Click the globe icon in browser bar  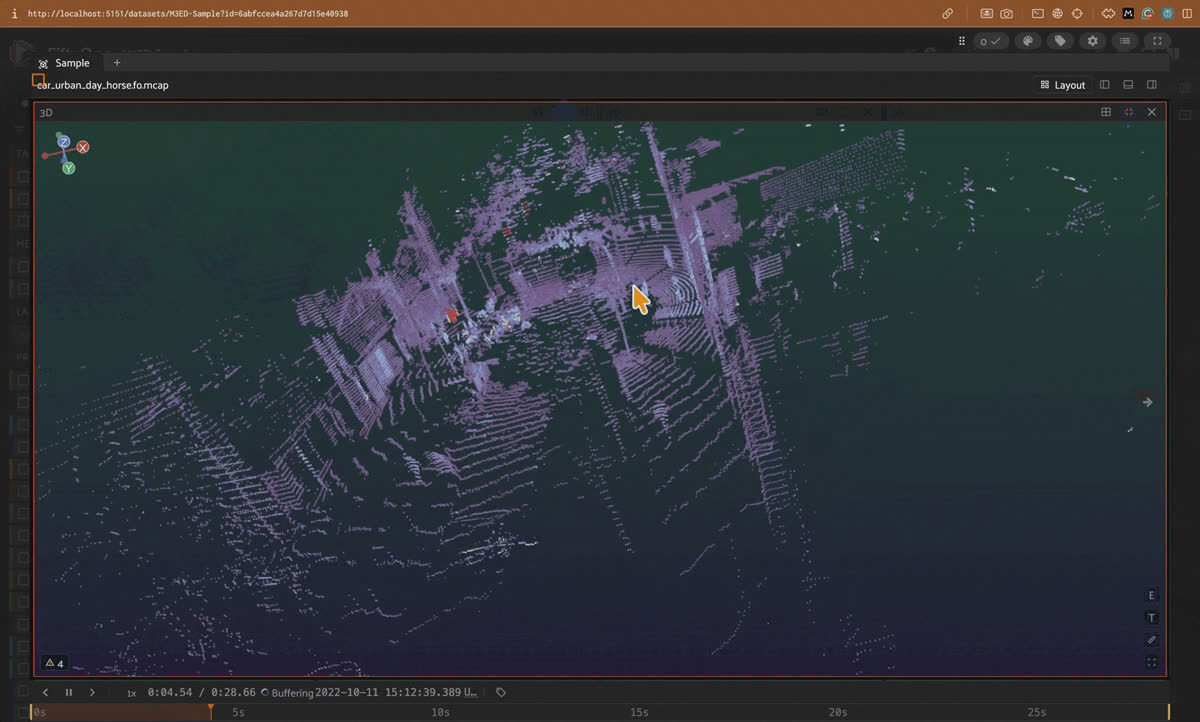tap(1057, 14)
